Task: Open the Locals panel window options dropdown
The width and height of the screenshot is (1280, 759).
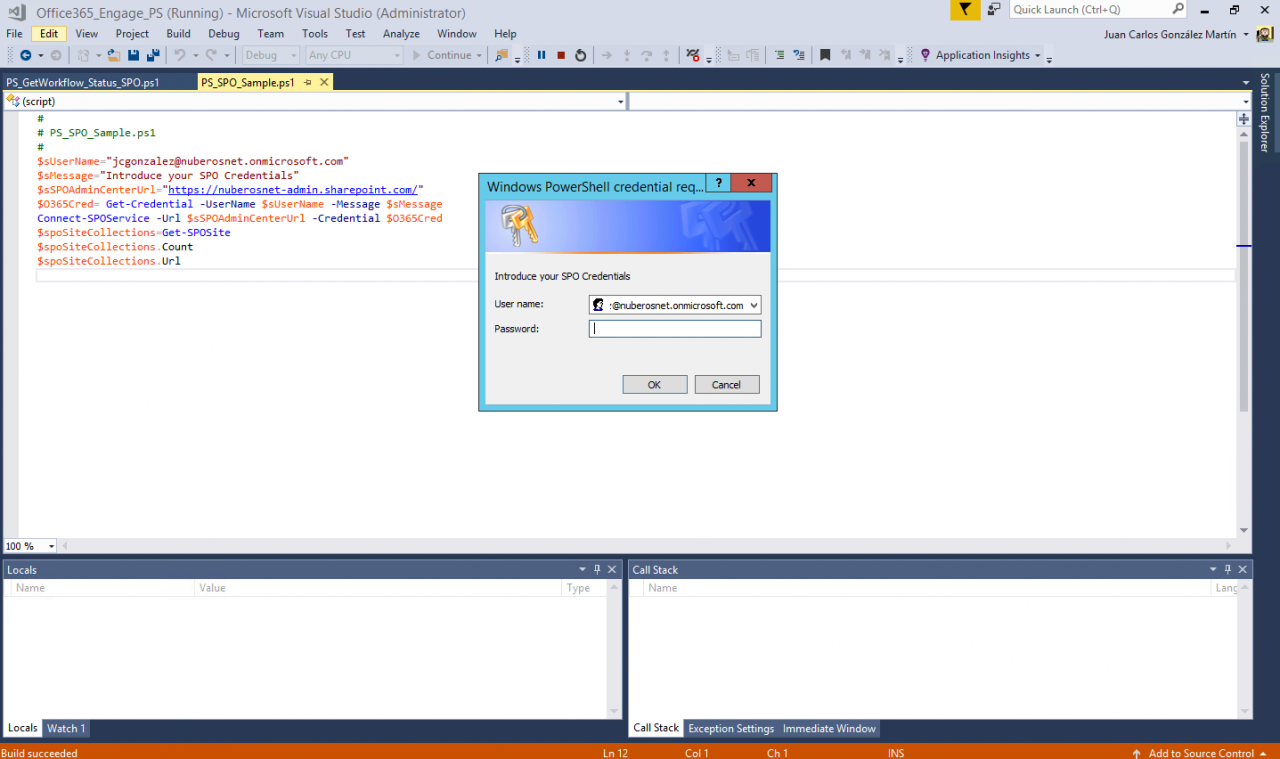Action: click(x=583, y=569)
